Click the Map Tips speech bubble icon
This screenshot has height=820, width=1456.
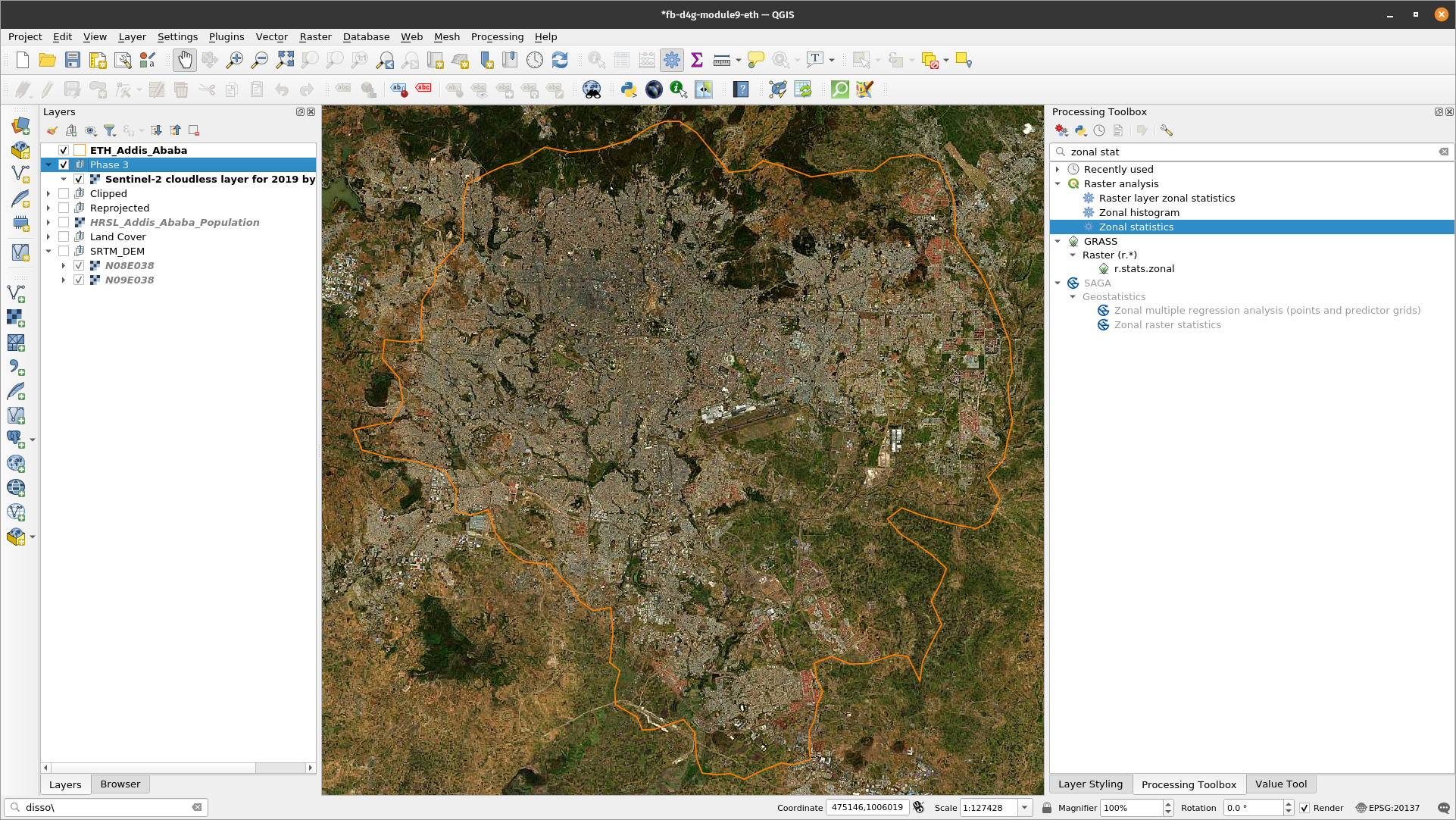(x=755, y=61)
